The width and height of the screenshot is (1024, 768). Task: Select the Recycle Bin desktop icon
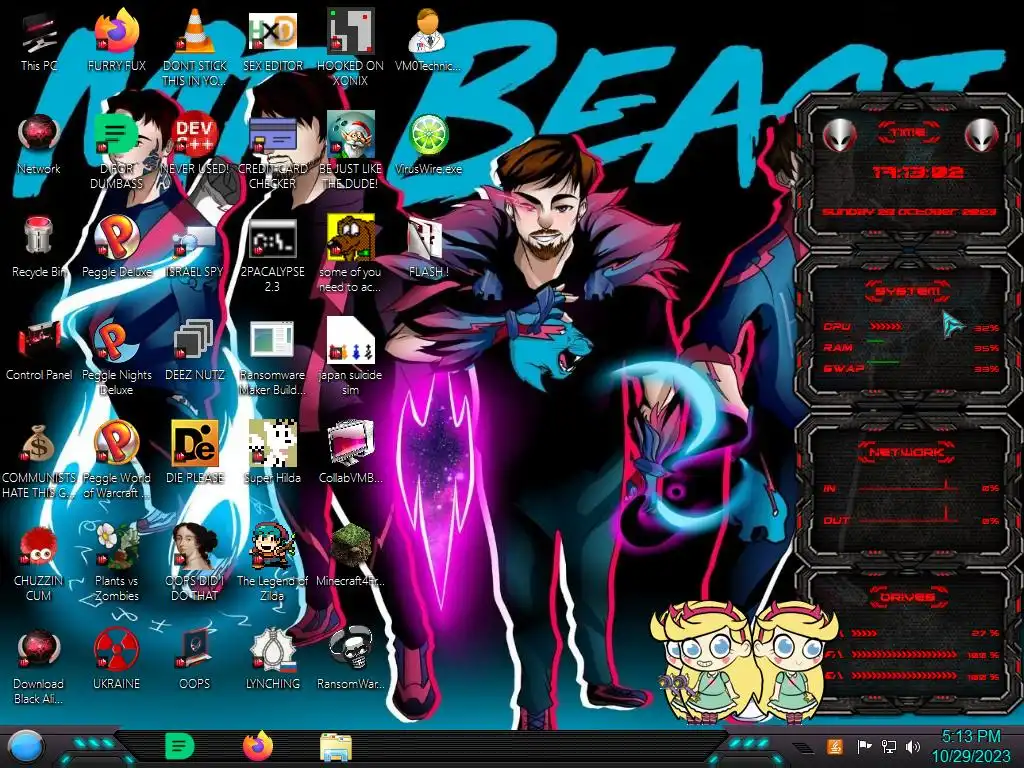click(x=39, y=247)
